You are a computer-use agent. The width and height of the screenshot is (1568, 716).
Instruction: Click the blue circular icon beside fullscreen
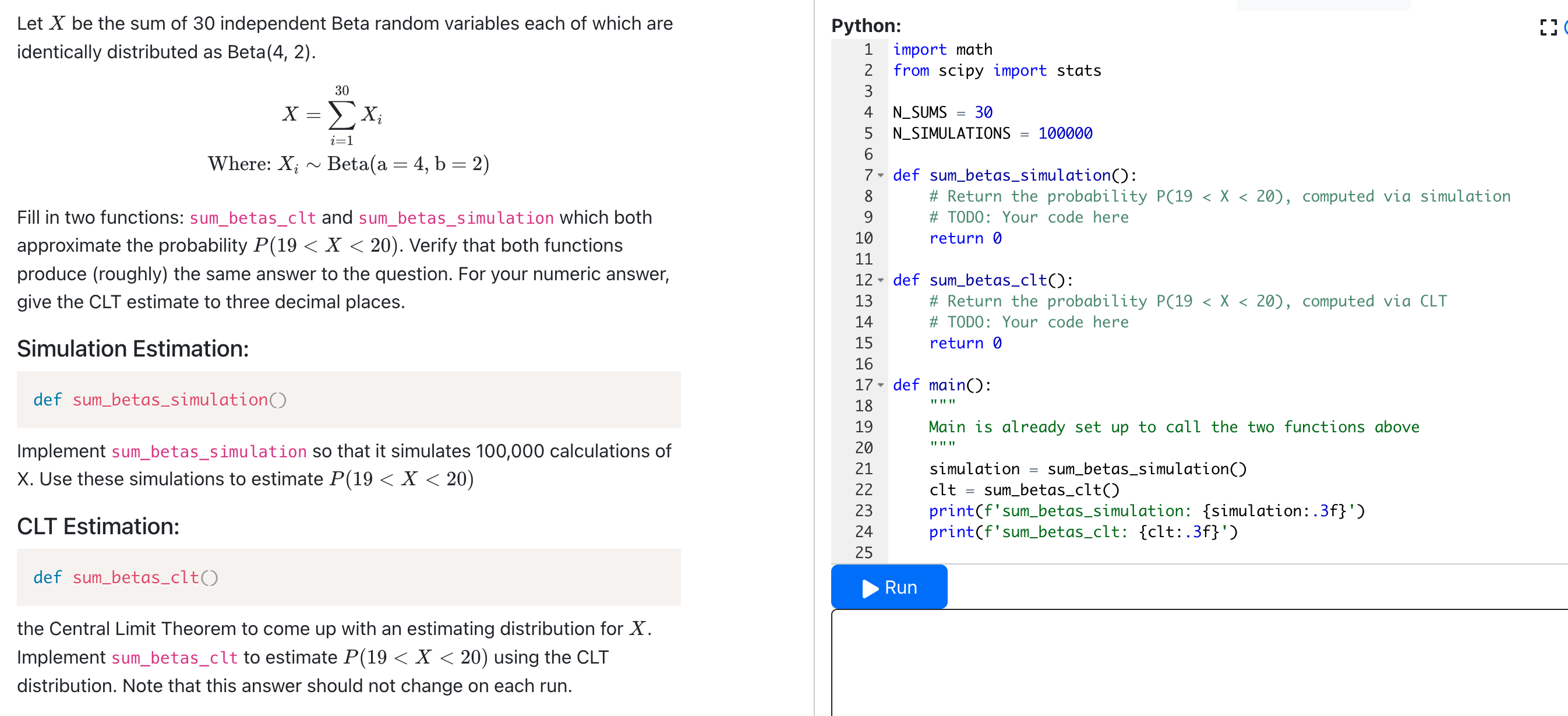(x=1566, y=27)
